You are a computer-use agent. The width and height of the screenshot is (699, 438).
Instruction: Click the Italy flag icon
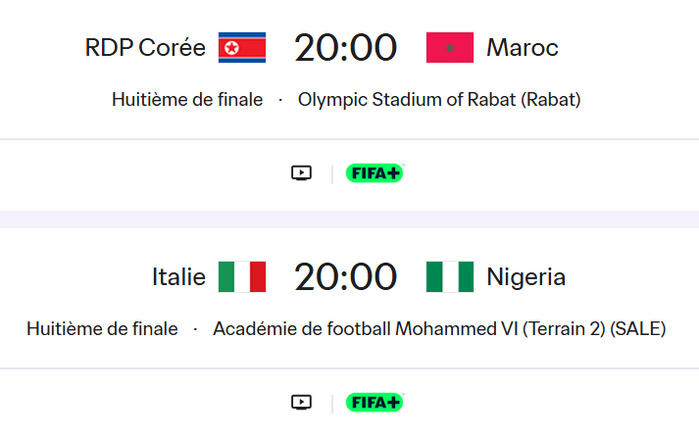point(242,277)
